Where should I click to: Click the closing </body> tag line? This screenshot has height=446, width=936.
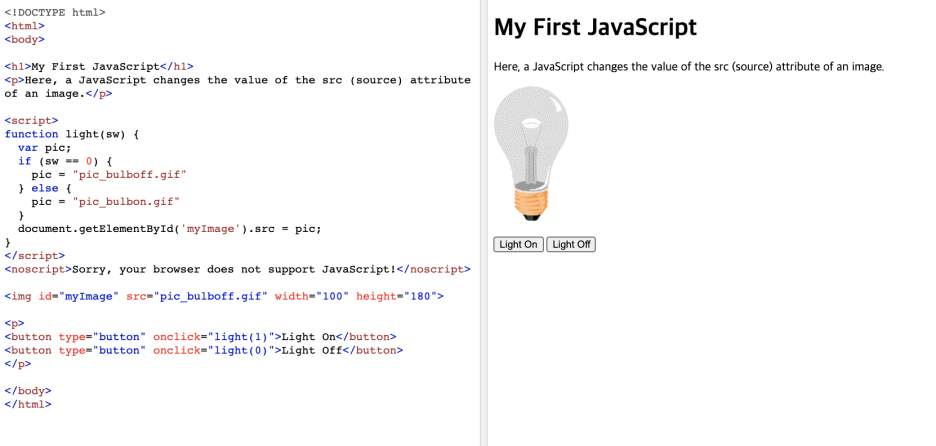tap(28, 391)
